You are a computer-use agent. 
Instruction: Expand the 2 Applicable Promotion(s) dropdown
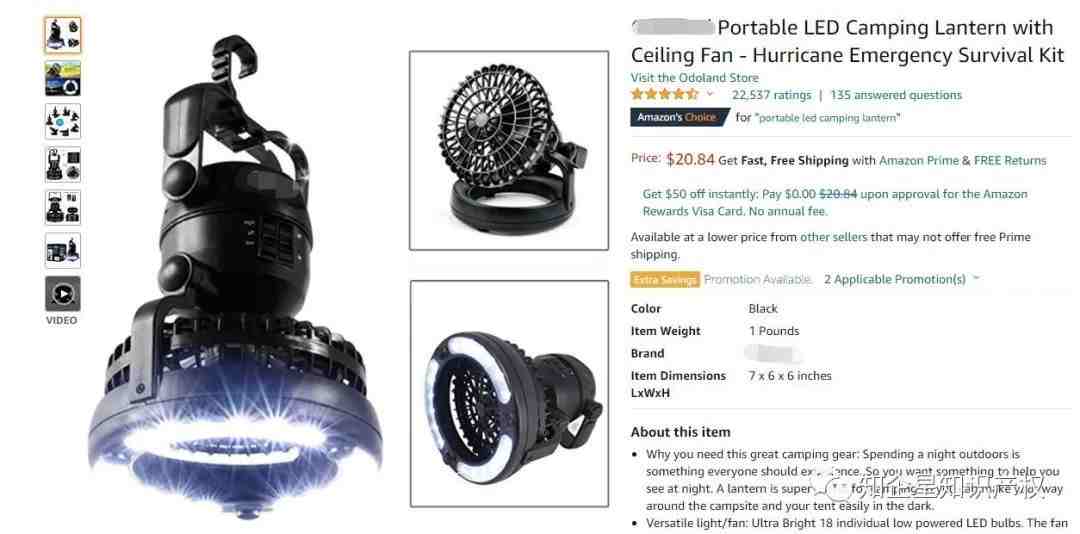(901, 279)
